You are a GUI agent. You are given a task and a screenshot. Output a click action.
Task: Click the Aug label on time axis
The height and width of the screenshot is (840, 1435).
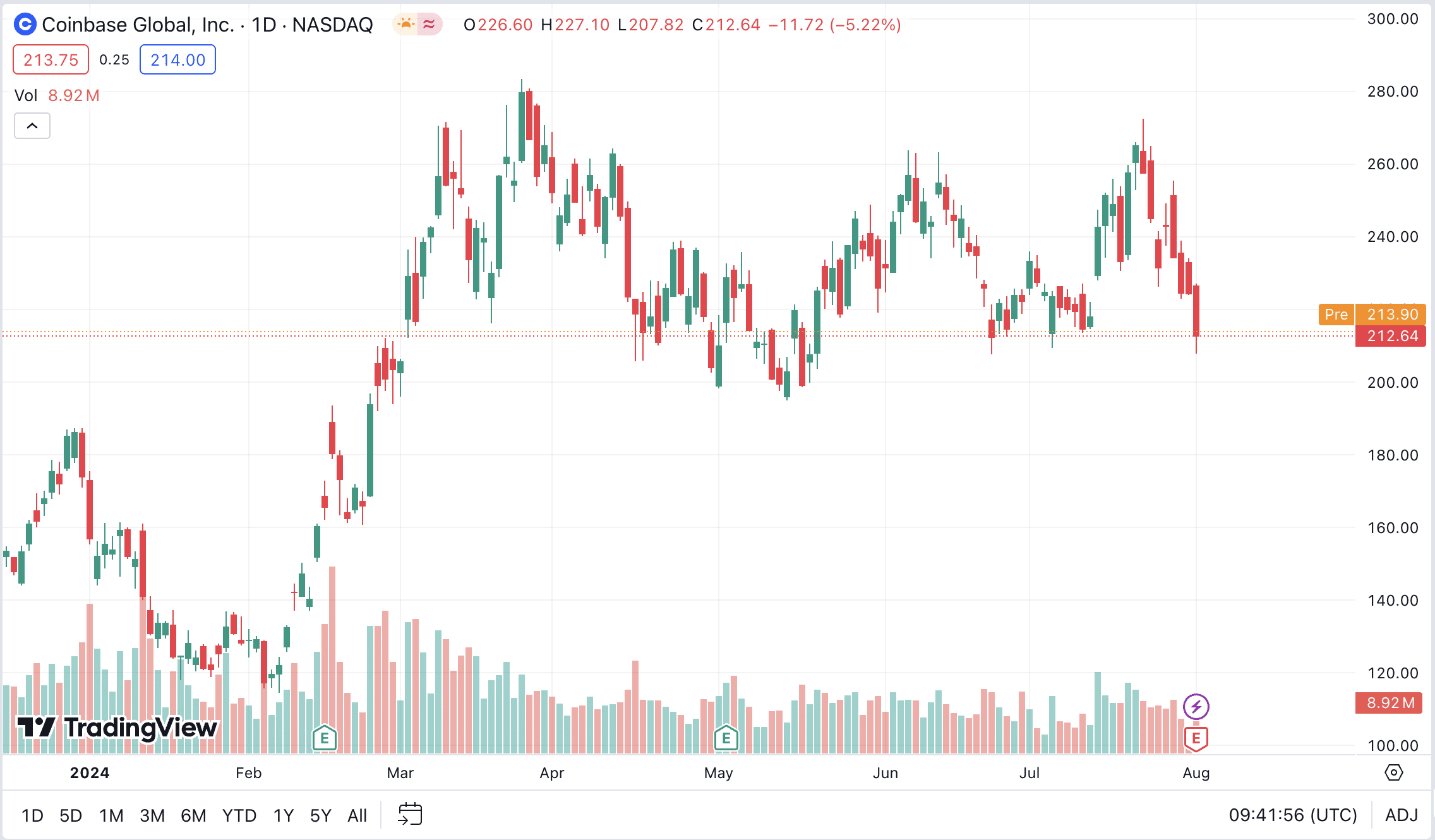click(1196, 773)
